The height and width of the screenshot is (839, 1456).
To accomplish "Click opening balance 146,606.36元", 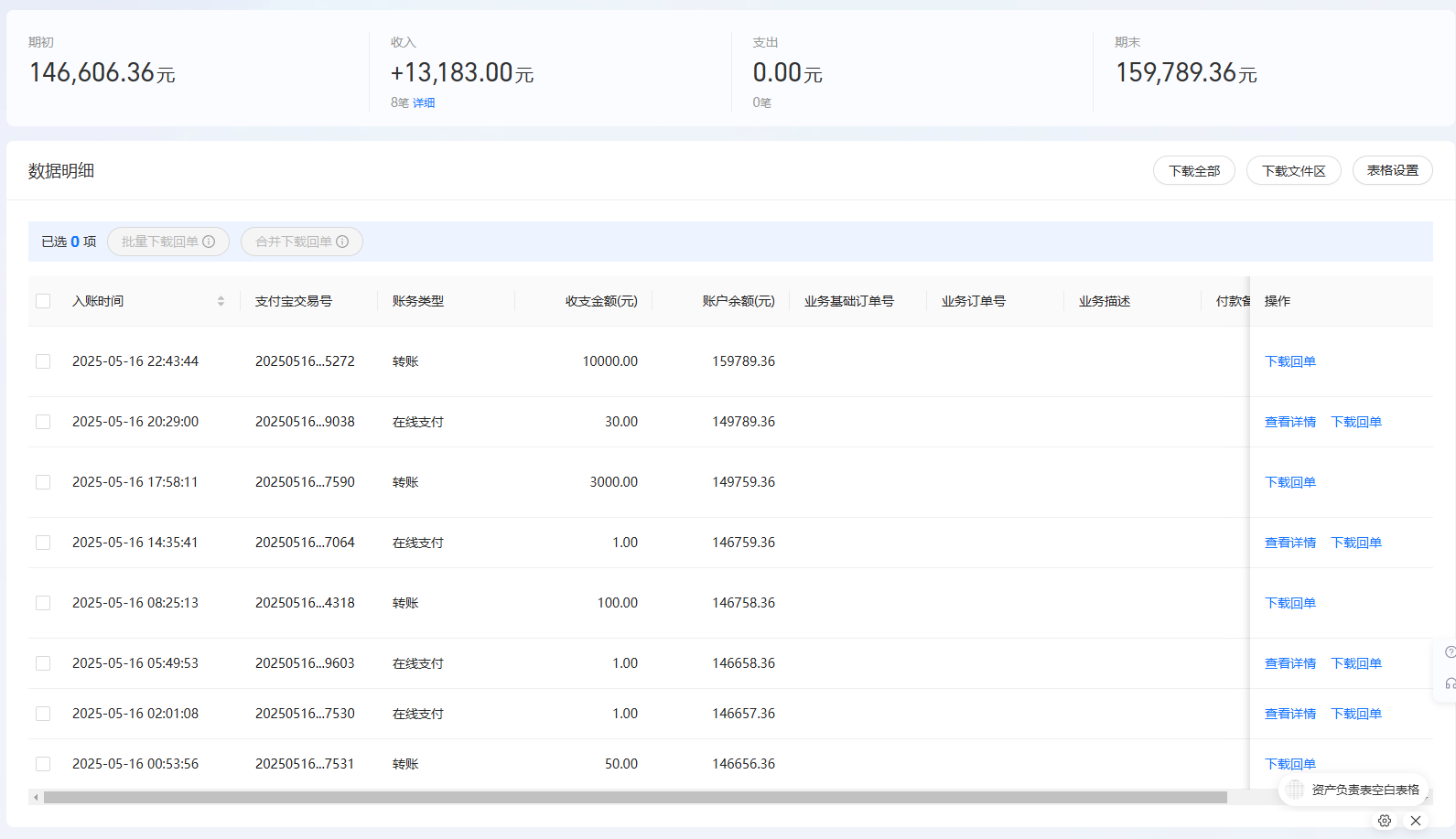I will (x=102, y=72).
